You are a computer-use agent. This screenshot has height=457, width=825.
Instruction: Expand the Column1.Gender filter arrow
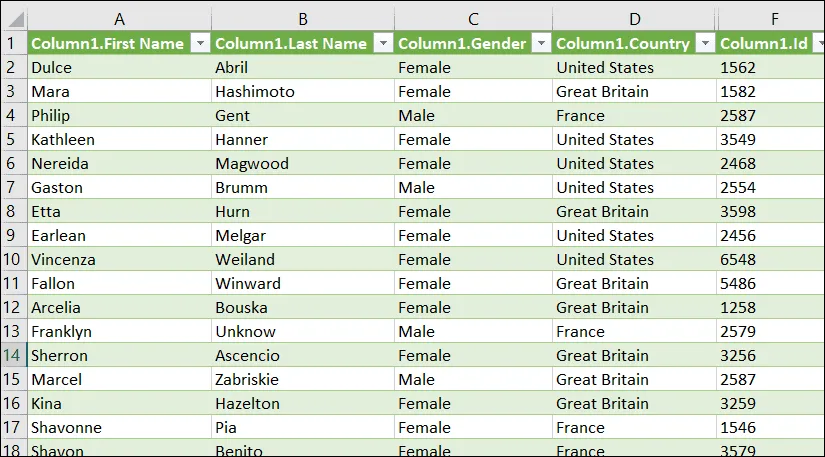[x=541, y=43]
